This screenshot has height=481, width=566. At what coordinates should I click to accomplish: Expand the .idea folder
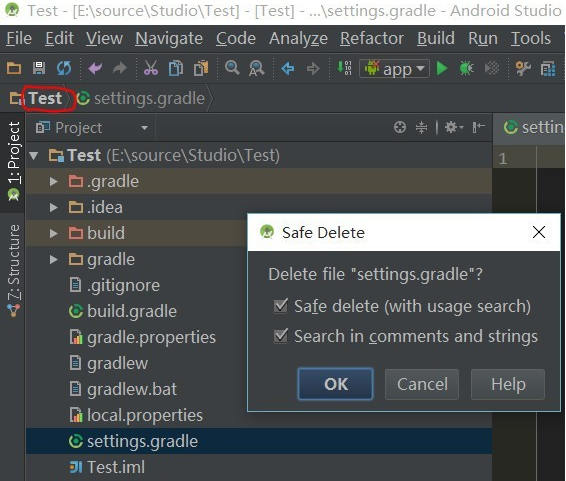tap(53, 207)
